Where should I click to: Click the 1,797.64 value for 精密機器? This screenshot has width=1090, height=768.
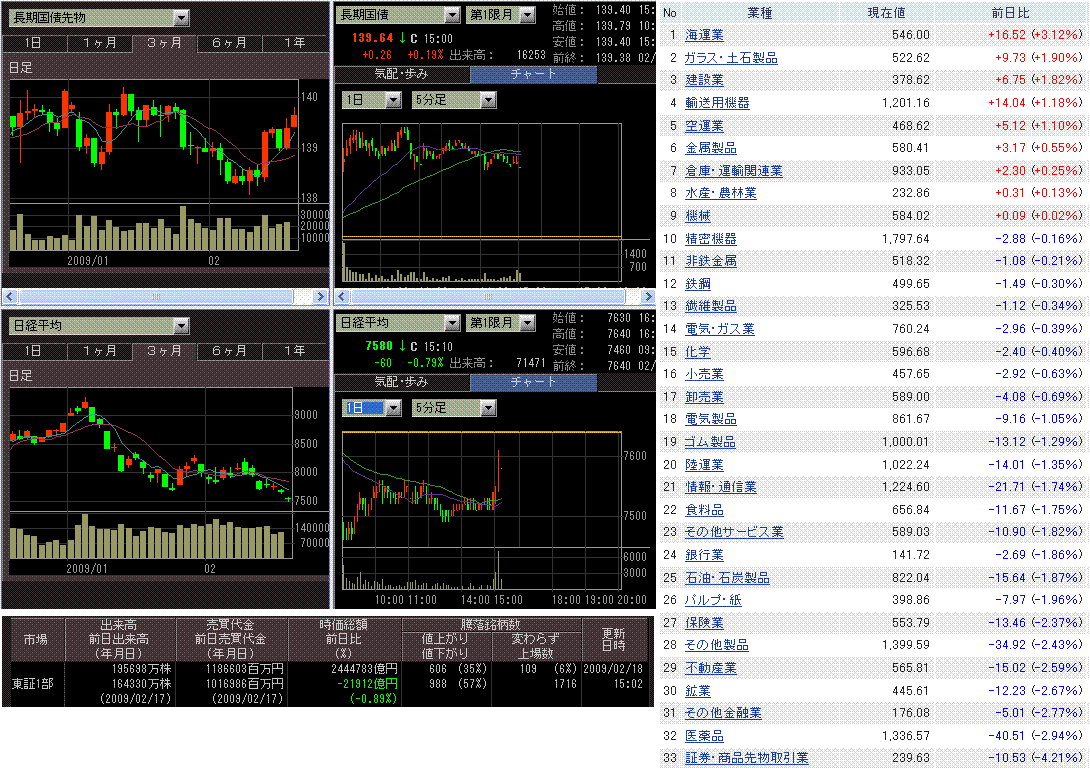[x=906, y=238]
